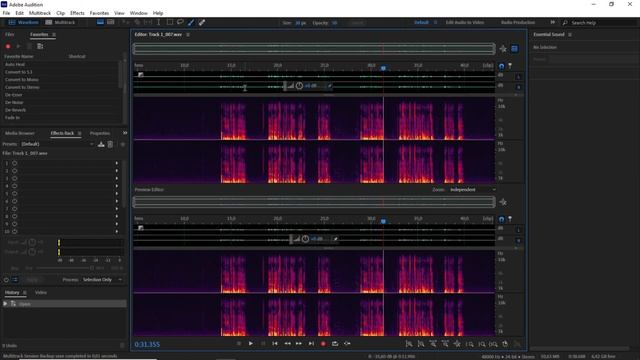Toggle Loop Playback in the transport
Screen dimensions: 640x360
pyautogui.click(x=335, y=344)
